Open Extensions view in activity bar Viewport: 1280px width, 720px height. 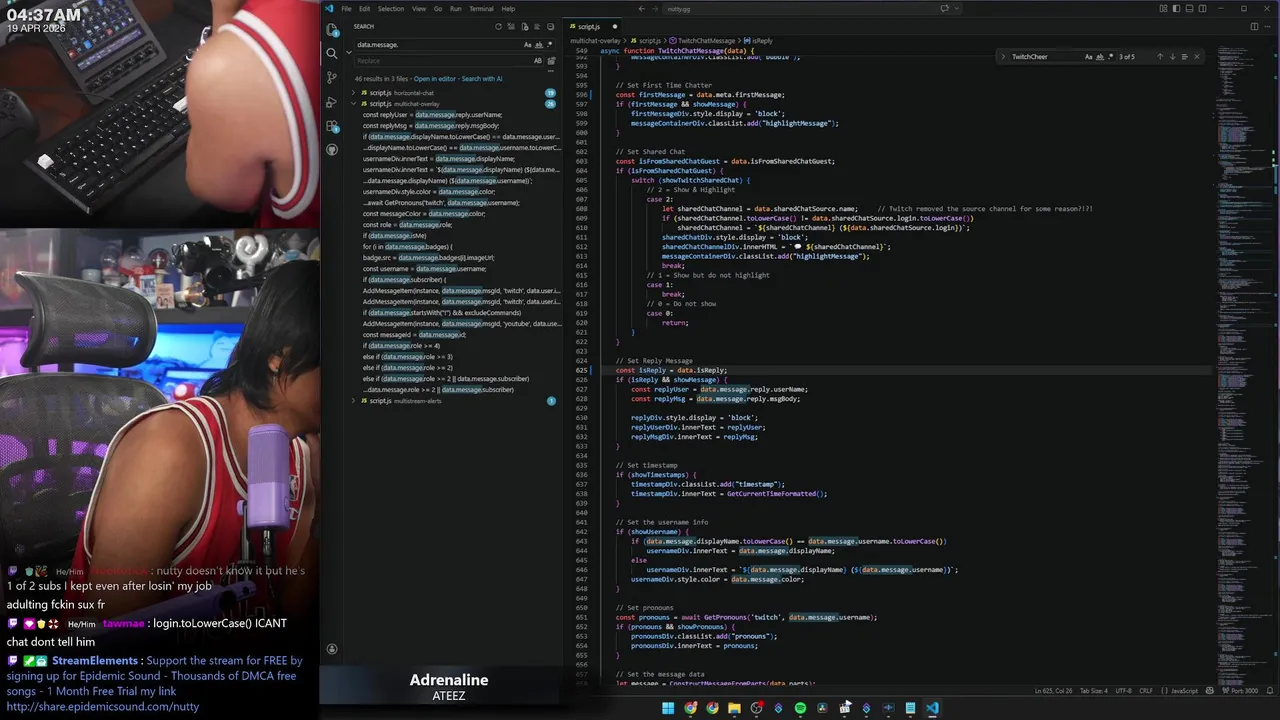[332, 126]
